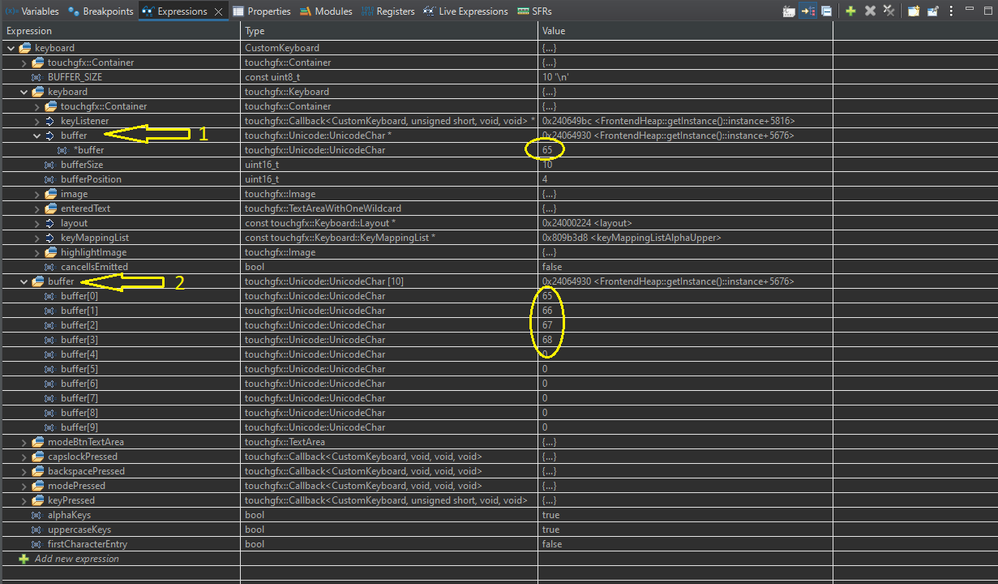This screenshot has height=584, width=998.
Task: Toggle Show Type Names toolbar icon
Action: (789, 11)
